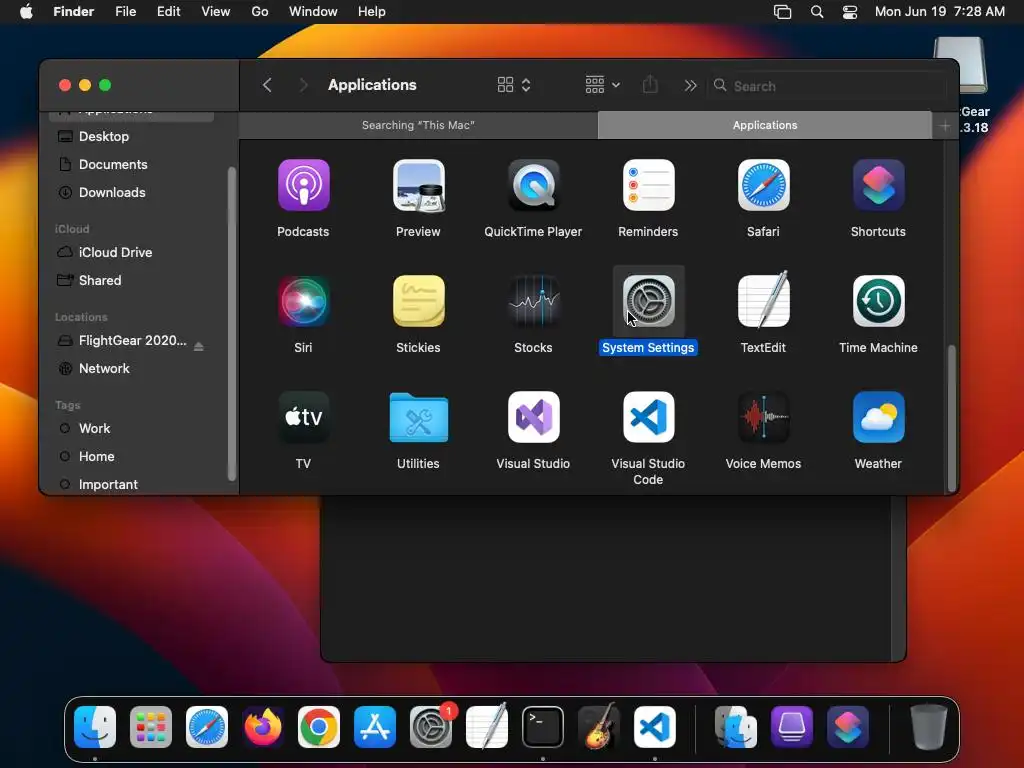The width and height of the screenshot is (1024, 768).
Task: Click the Applications window vertical scrollbar
Action: 952,418
